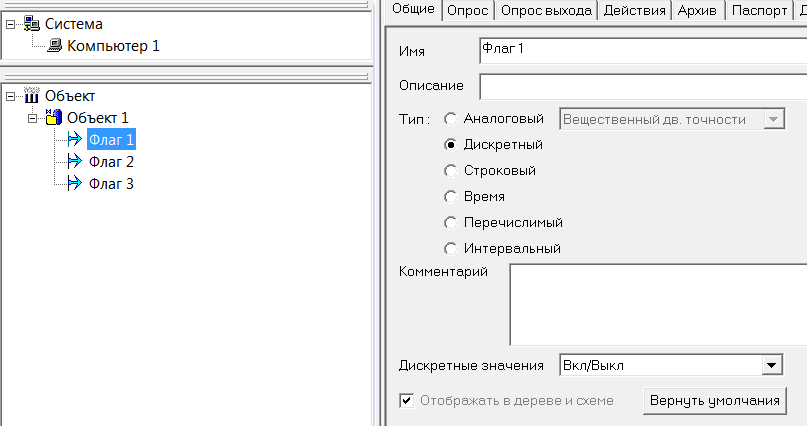Select Перечислимый type radio button
The image size is (807, 426).
pyautogui.click(x=450, y=222)
